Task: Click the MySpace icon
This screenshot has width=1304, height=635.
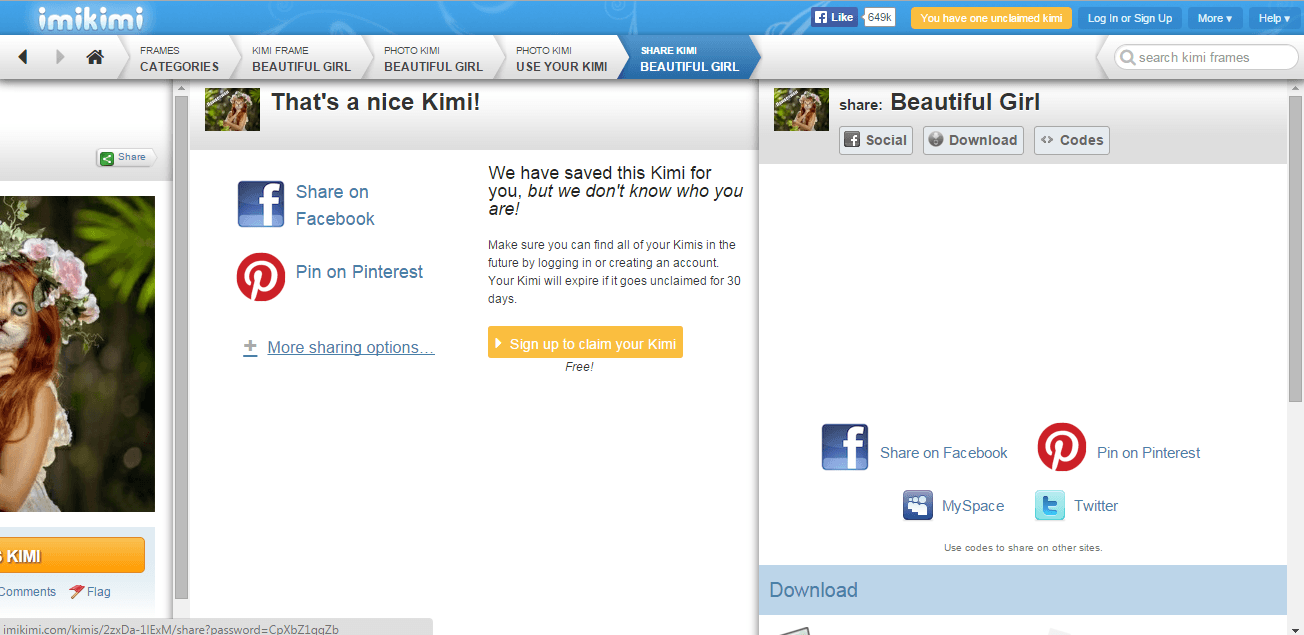Action: 918,506
